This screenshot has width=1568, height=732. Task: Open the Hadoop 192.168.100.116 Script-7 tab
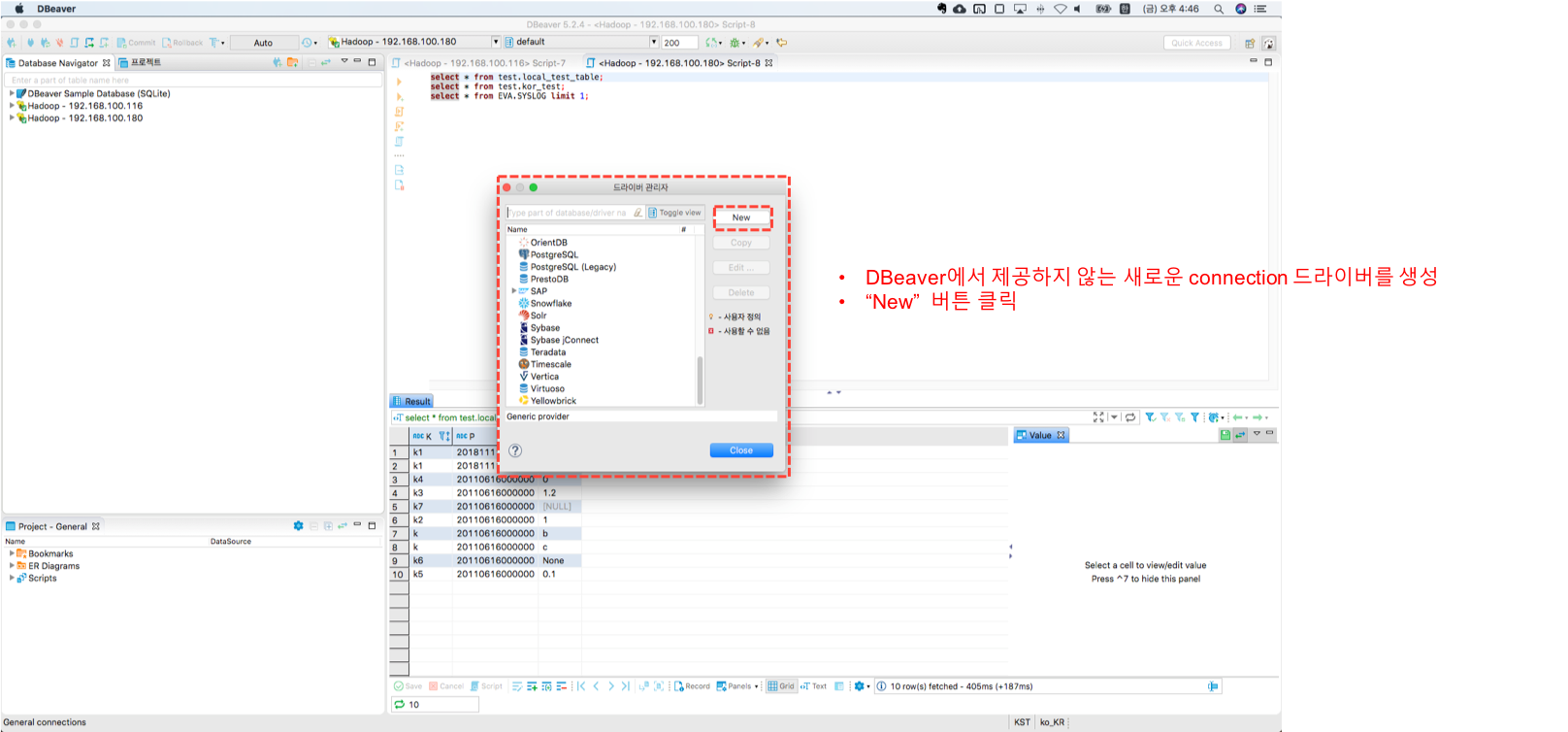pos(478,63)
